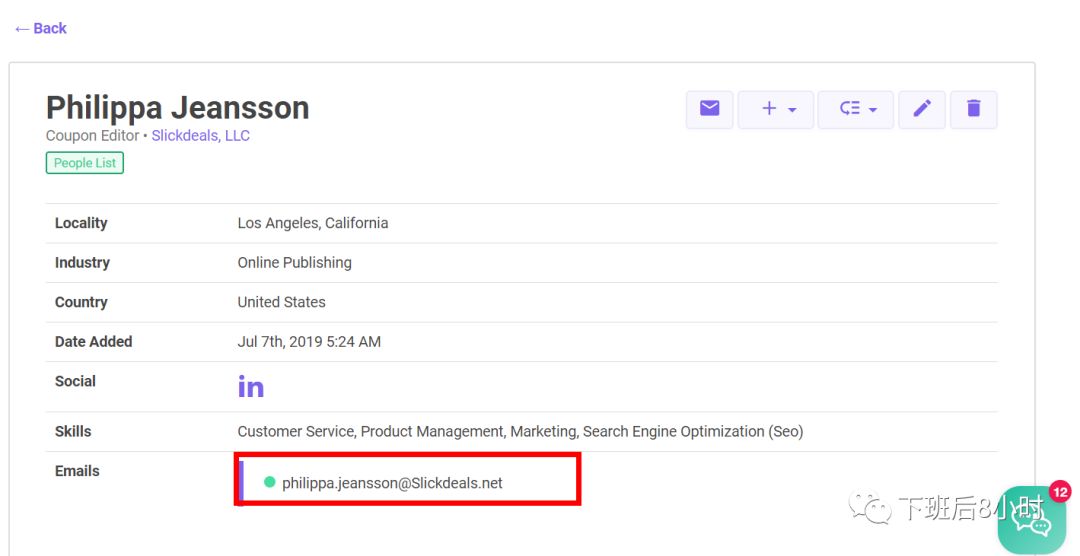Open the Slickdeals, LLC company link
This screenshot has height=556, width=1080.
click(x=200, y=136)
